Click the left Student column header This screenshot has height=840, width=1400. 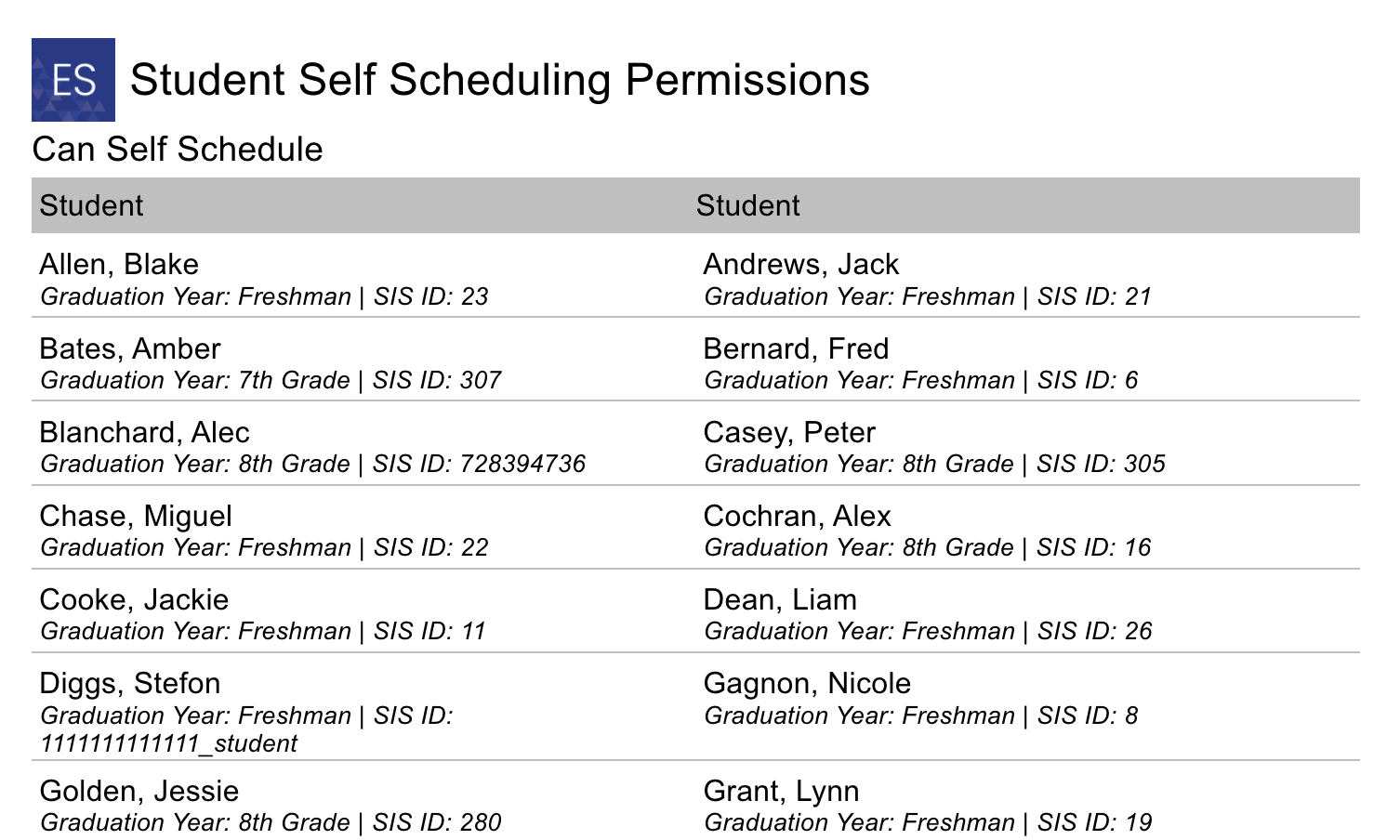point(91,205)
